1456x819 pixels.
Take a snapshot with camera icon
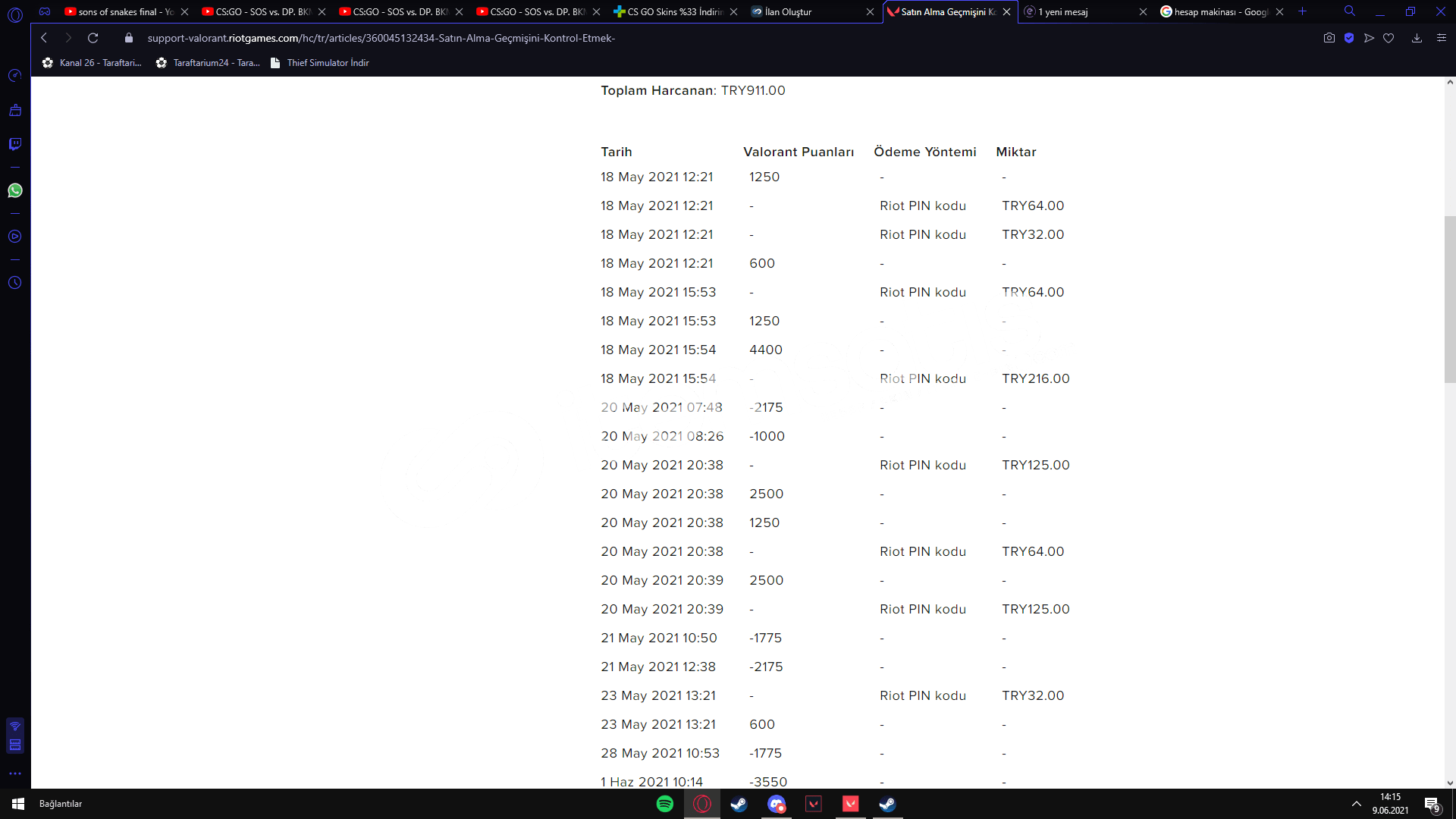coord(1329,38)
